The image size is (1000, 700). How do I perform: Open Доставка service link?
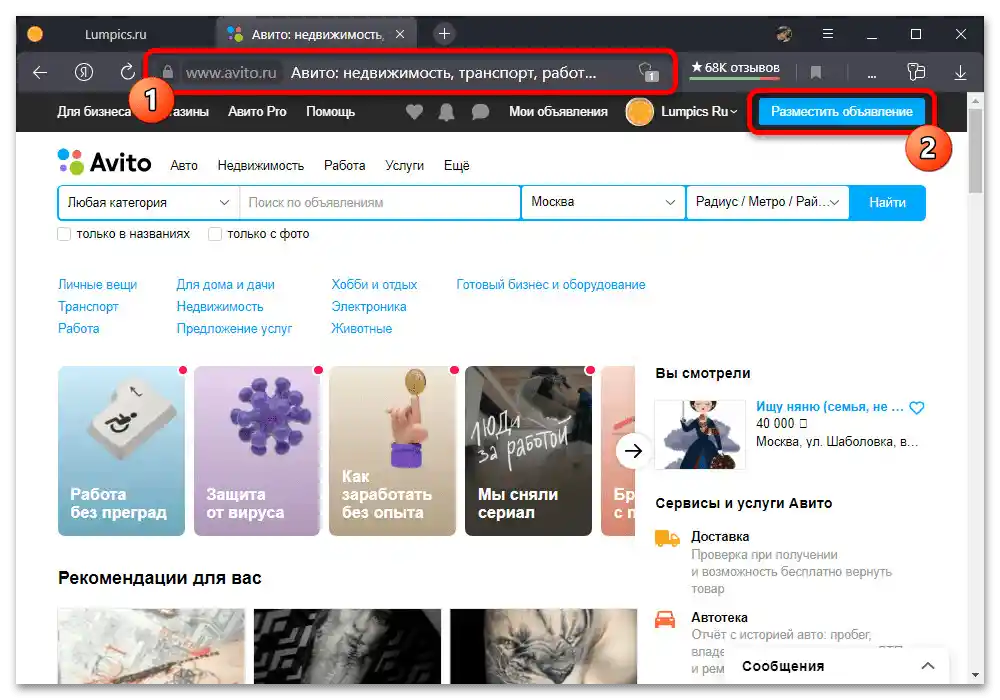click(720, 537)
